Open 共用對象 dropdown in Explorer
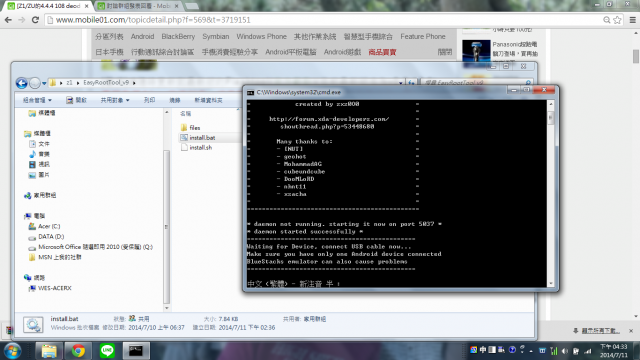The width and height of the screenshot is (640, 360). pos(115,100)
